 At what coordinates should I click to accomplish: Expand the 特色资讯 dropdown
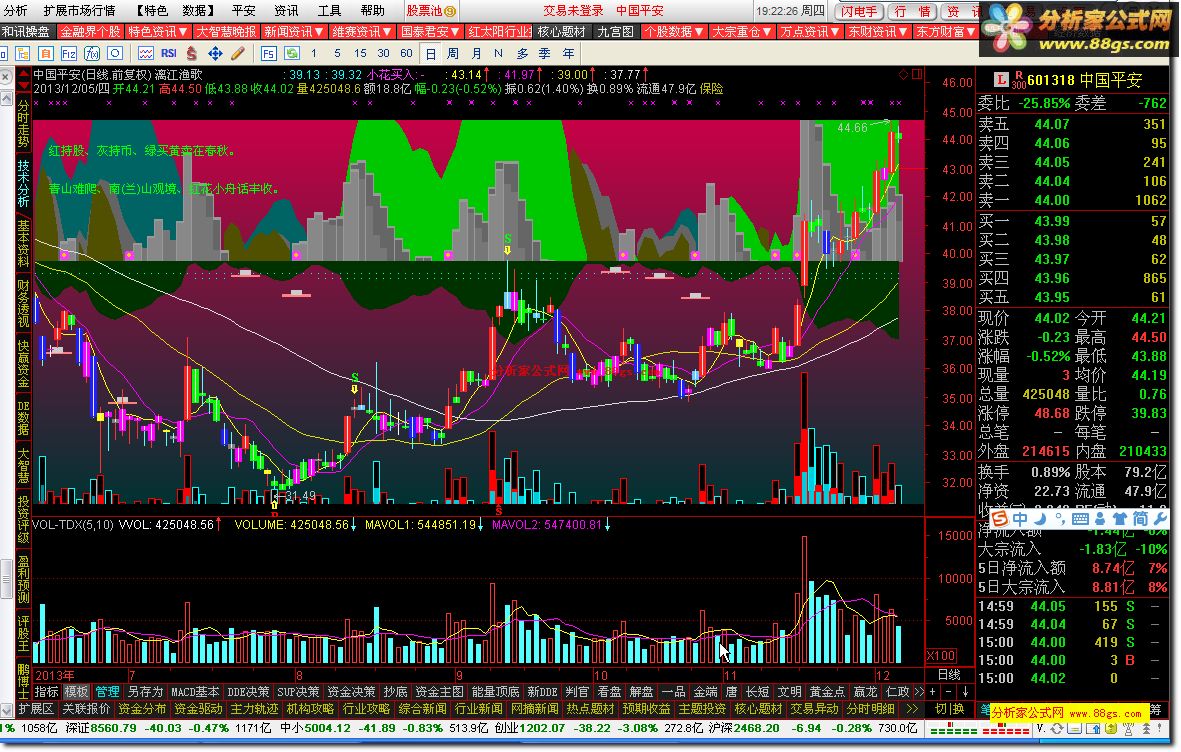coord(157,32)
